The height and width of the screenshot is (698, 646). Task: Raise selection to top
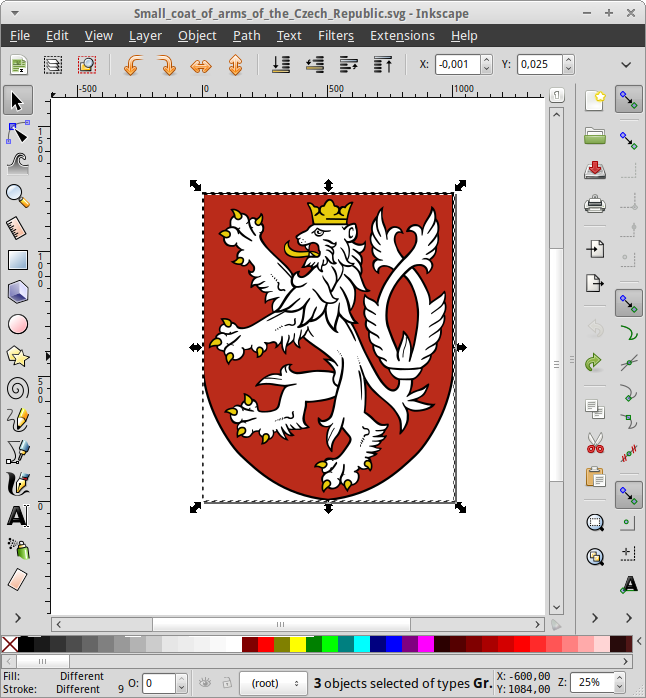point(383,65)
